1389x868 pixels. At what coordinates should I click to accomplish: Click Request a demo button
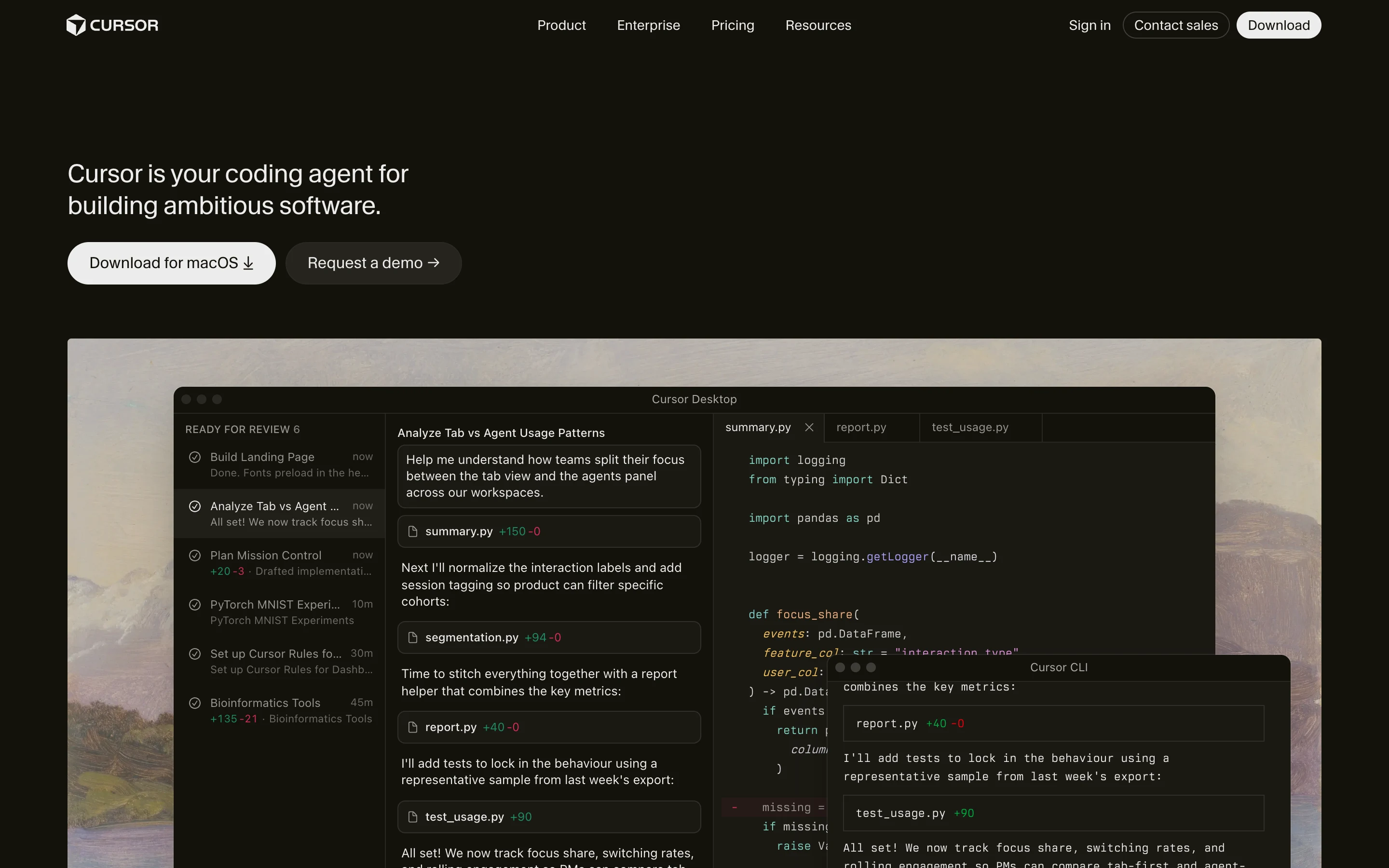(x=374, y=263)
